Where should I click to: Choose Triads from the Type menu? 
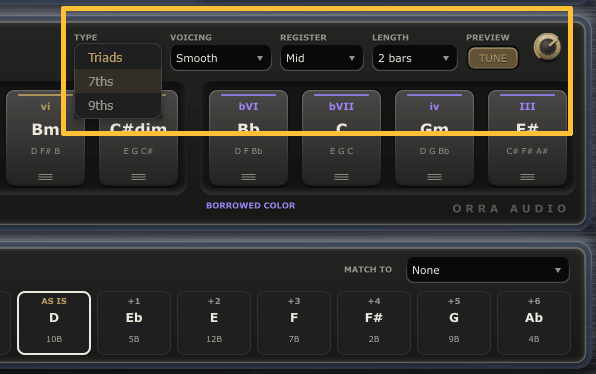[118, 57]
